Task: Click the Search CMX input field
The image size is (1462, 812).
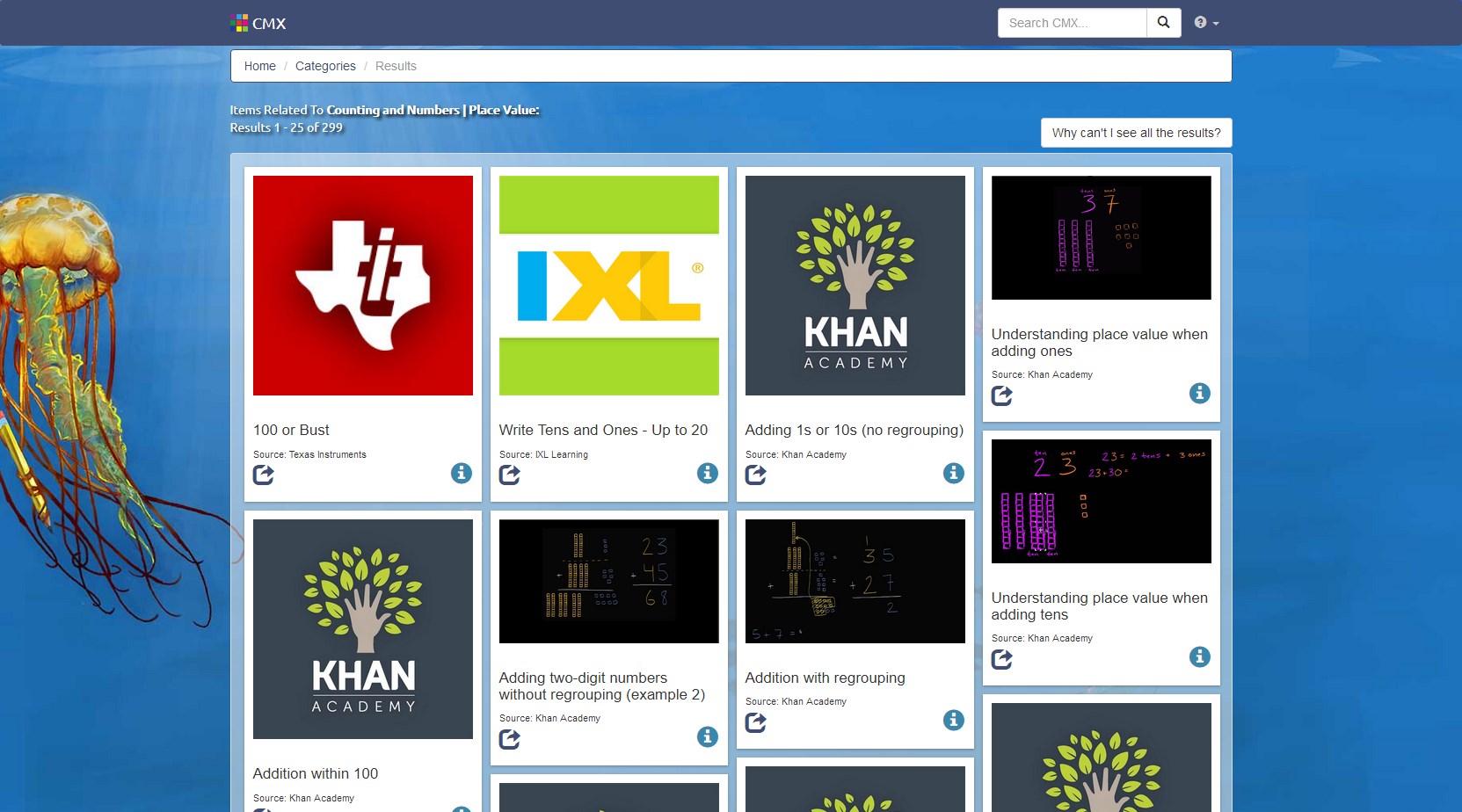Action: 1072,23
